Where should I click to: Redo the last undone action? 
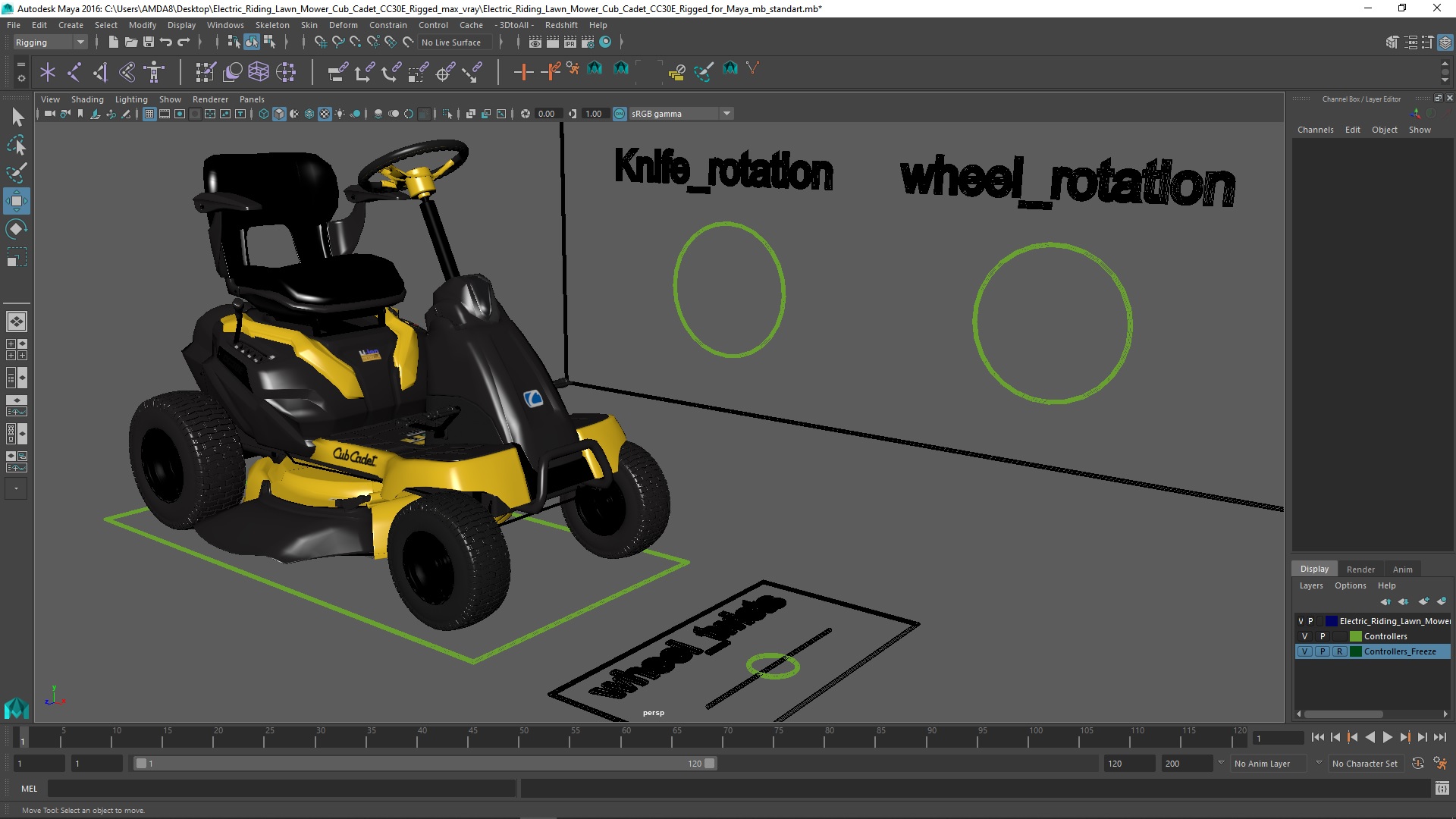184,42
